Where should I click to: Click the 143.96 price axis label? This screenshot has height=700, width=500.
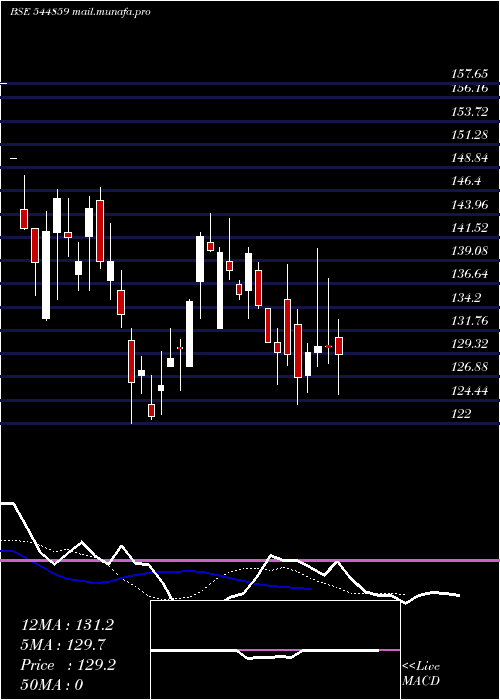click(x=469, y=205)
